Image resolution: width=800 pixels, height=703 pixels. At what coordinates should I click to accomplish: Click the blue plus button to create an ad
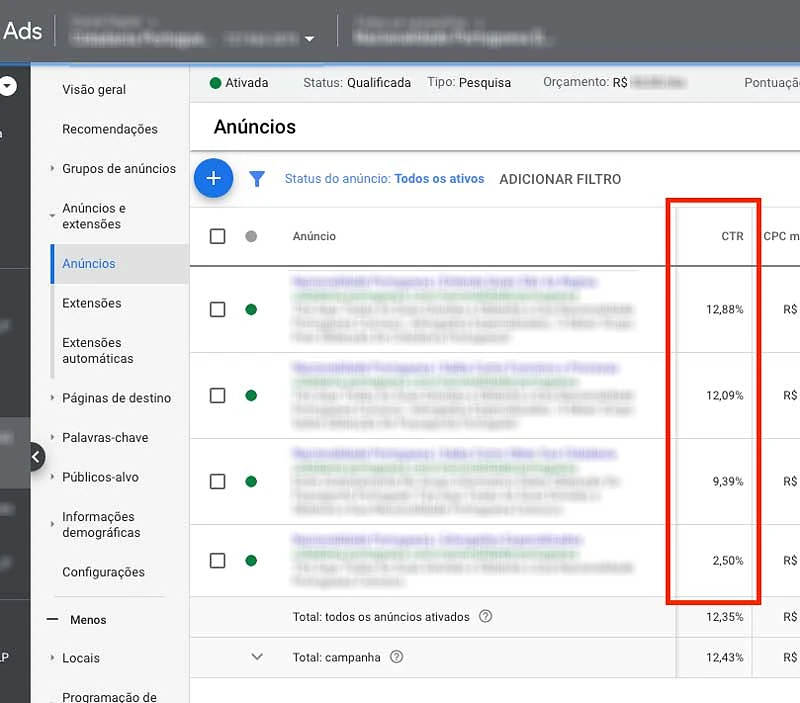213,178
